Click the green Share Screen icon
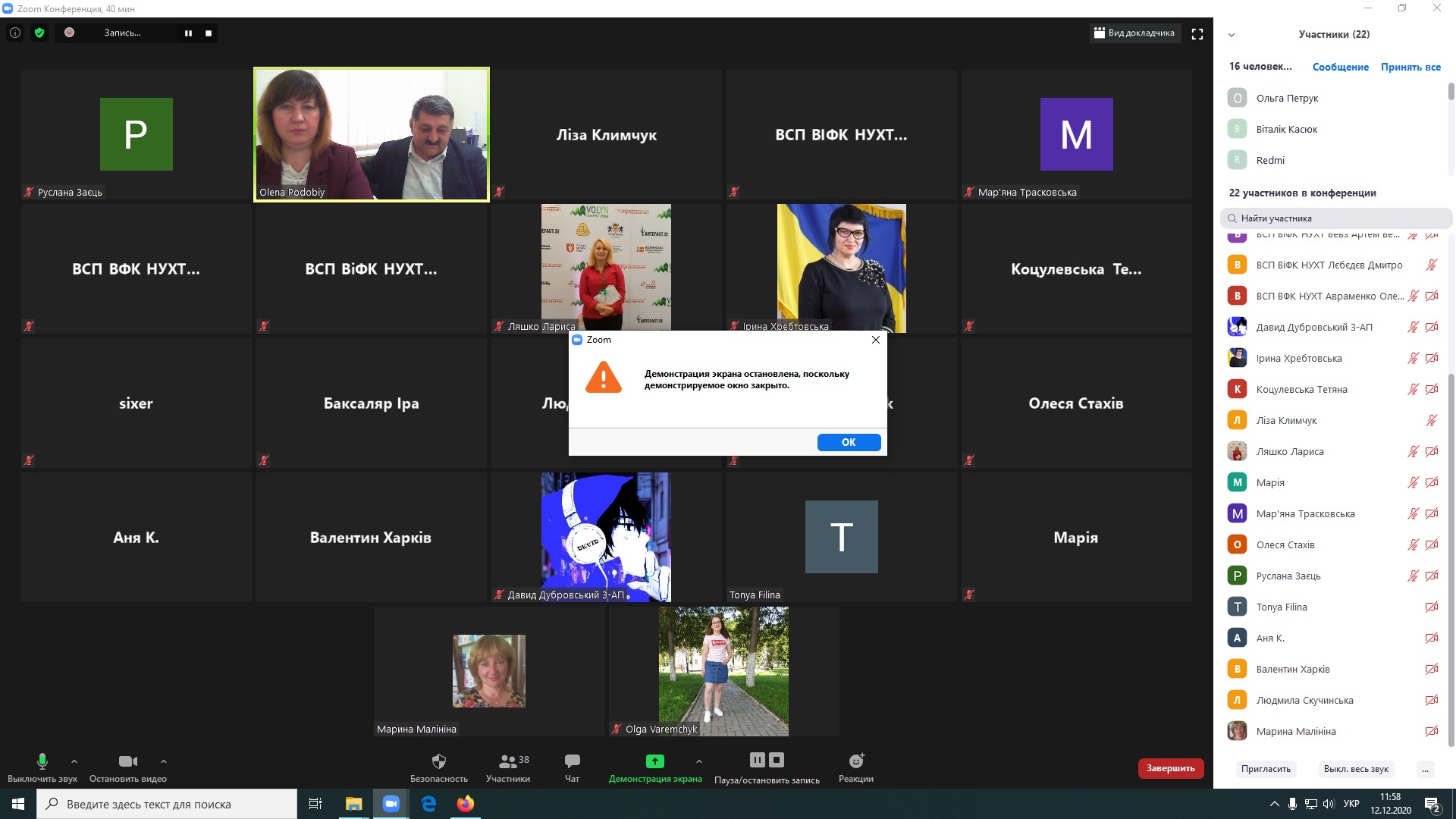Screen dimensions: 1456x819 [x=654, y=761]
